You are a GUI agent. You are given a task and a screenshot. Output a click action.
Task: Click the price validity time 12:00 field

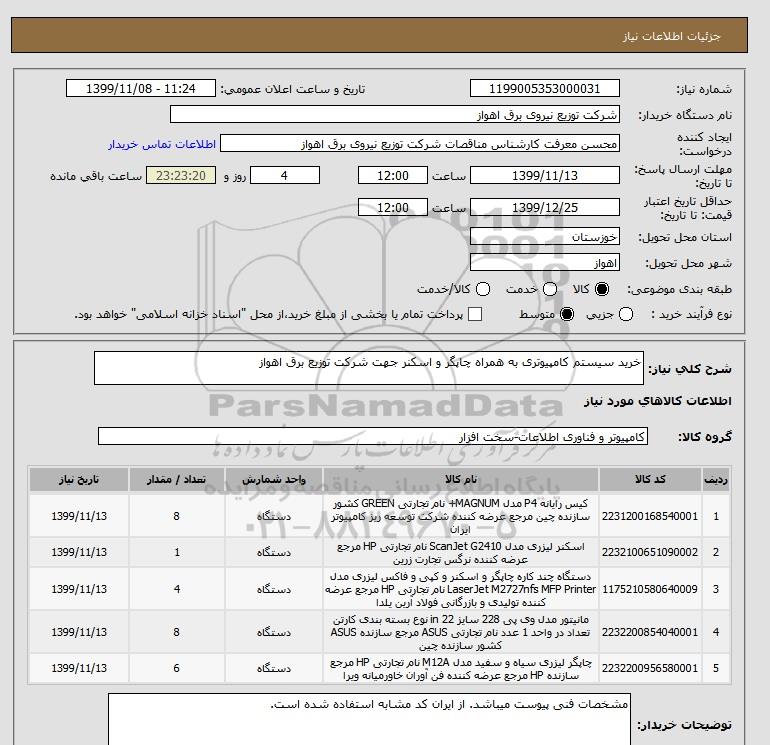392,207
